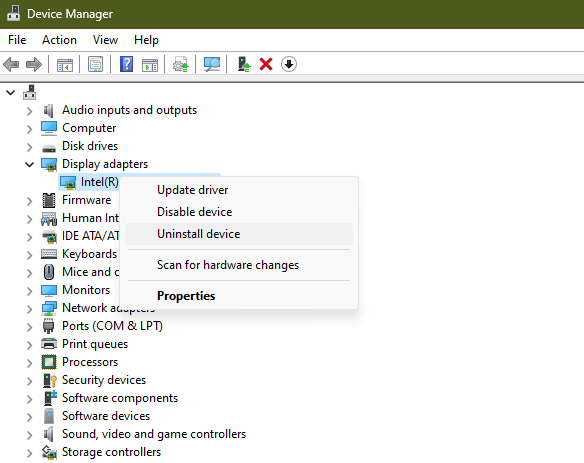Expand Sound, video and game controllers

(x=29, y=435)
